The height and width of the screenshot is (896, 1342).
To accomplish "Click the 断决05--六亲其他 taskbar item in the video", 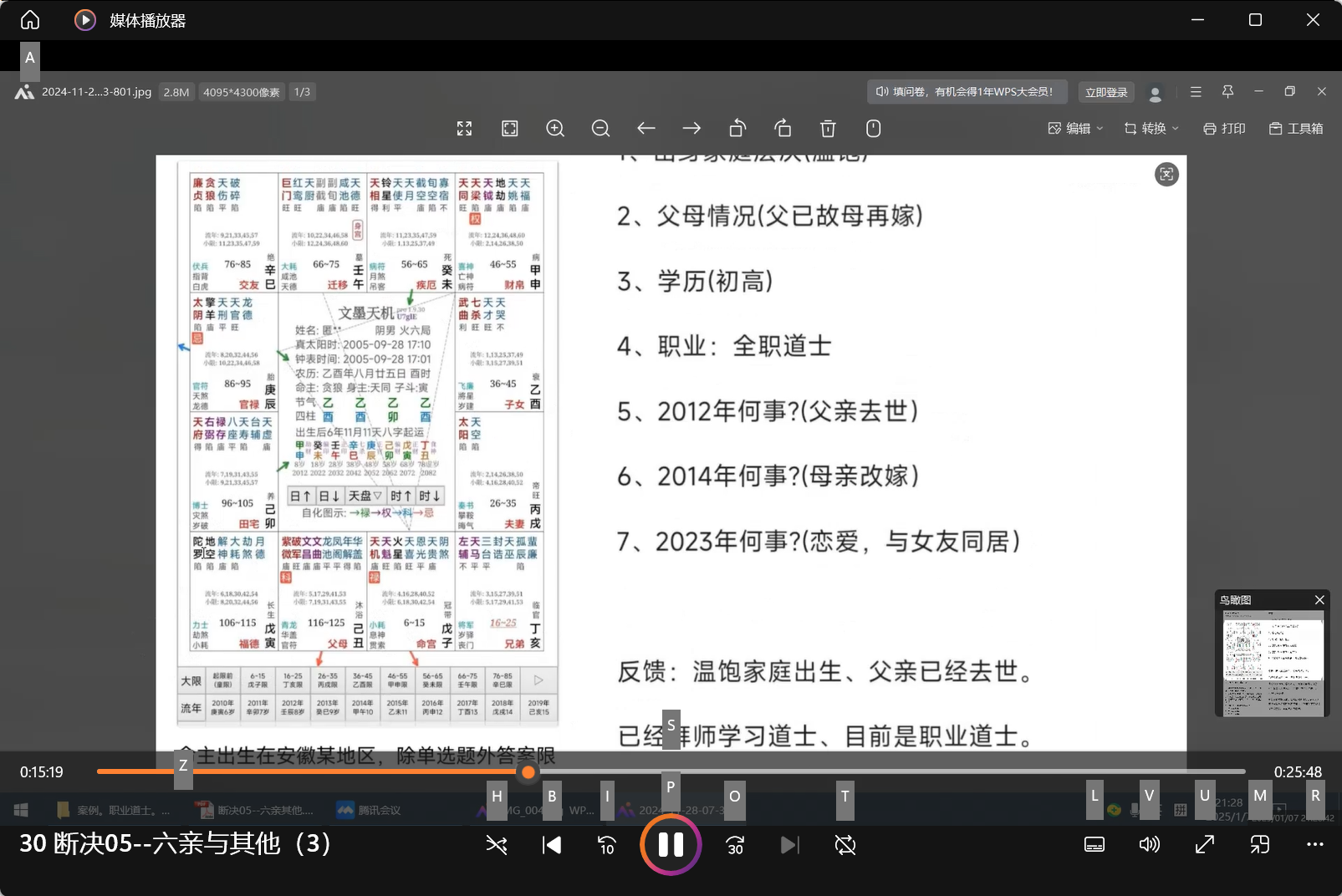I will coord(255,810).
